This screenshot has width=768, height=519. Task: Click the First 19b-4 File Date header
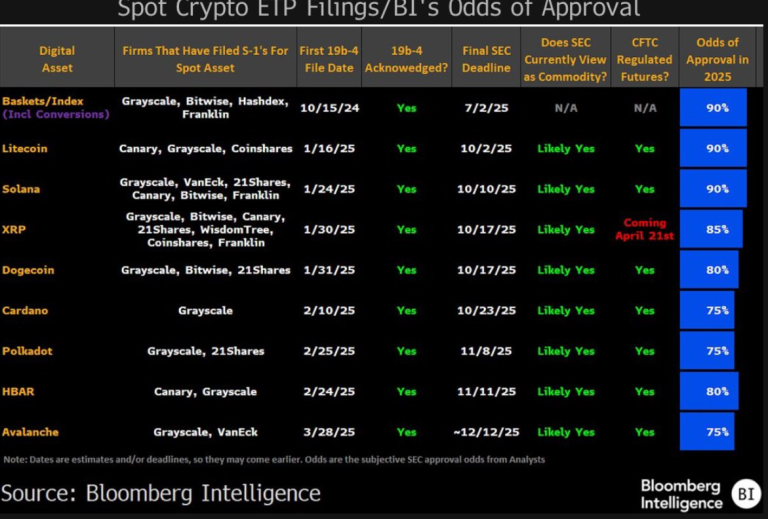tap(329, 59)
